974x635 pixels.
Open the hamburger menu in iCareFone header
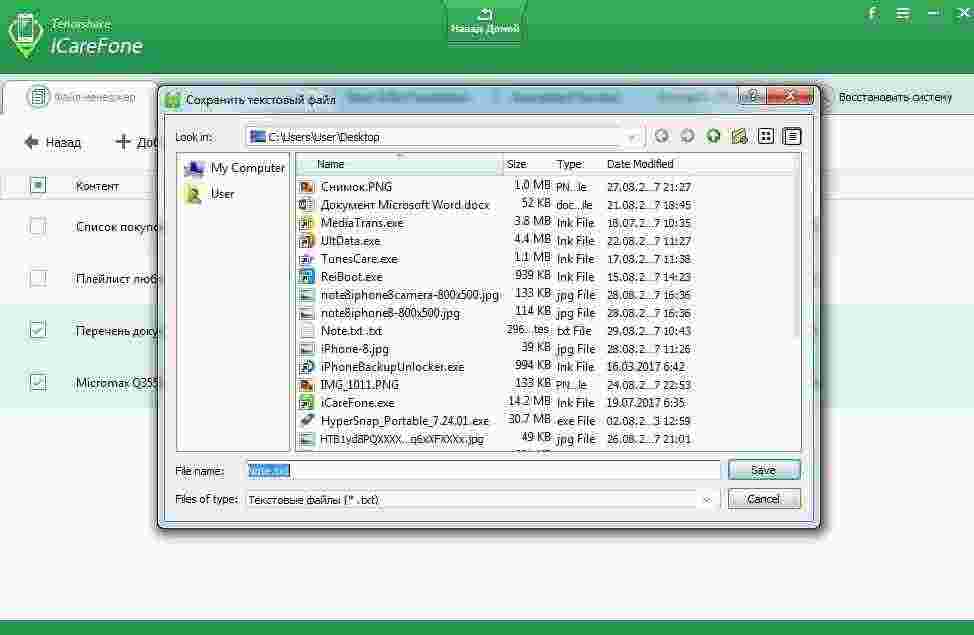pos(903,14)
